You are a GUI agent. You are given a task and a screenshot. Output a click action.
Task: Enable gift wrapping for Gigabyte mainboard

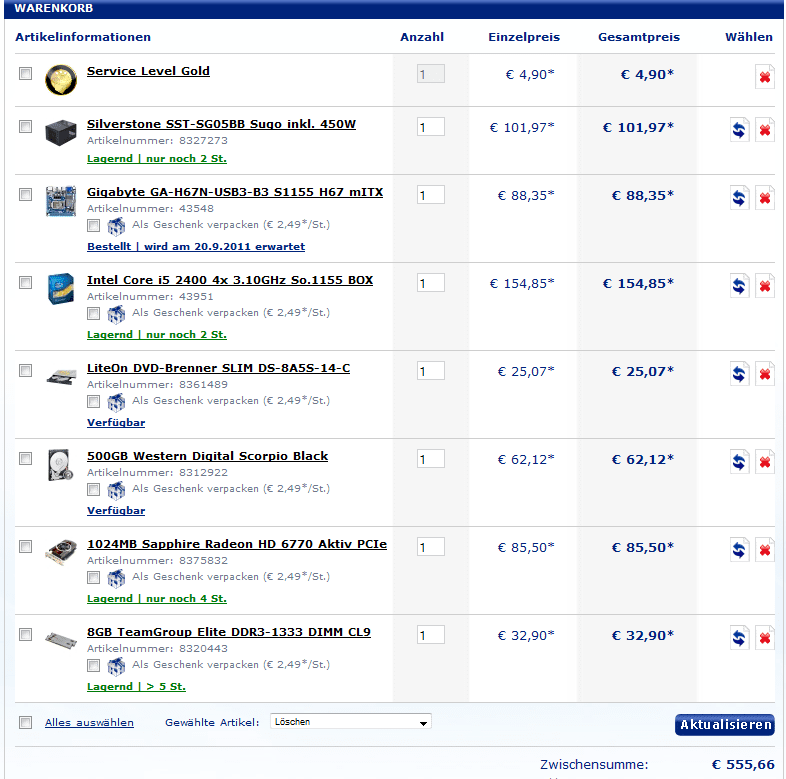[93, 226]
